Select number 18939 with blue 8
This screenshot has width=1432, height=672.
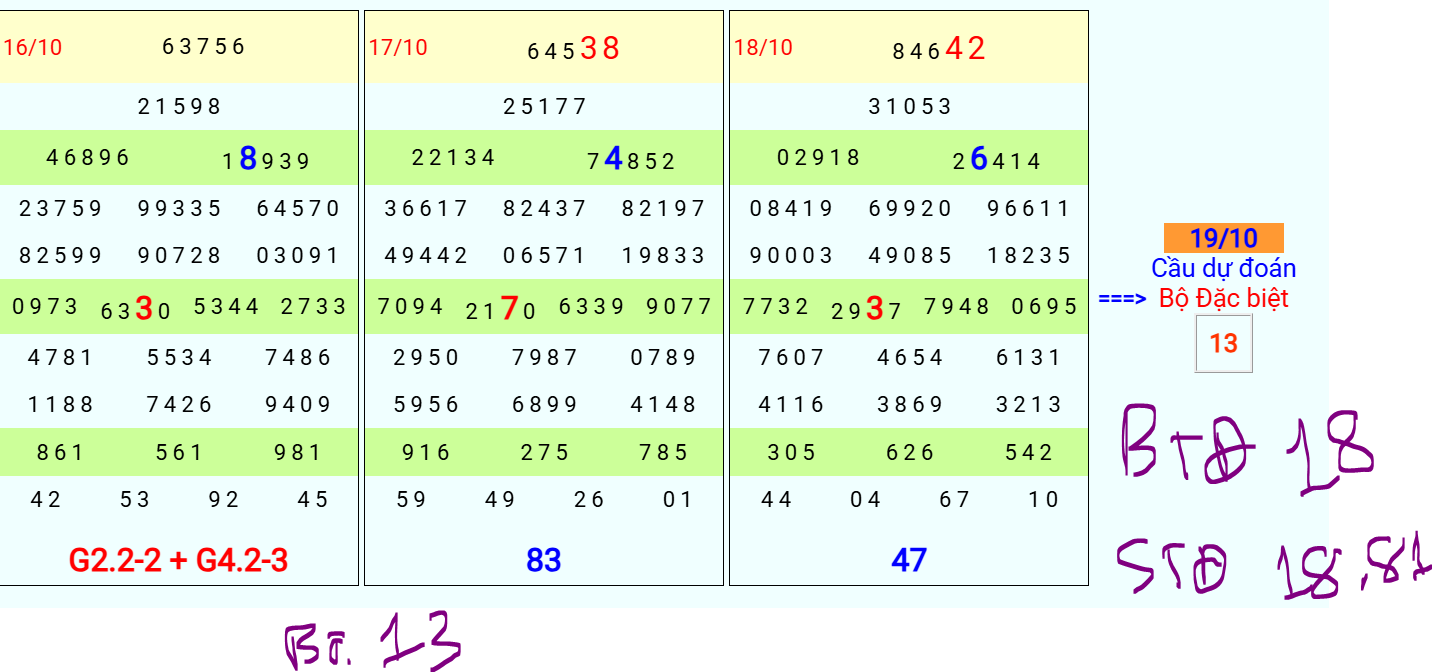click(x=267, y=159)
